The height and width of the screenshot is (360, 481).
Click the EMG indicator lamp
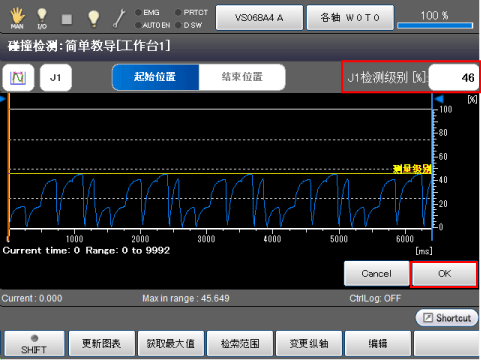pyautogui.click(x=138, y=13)
